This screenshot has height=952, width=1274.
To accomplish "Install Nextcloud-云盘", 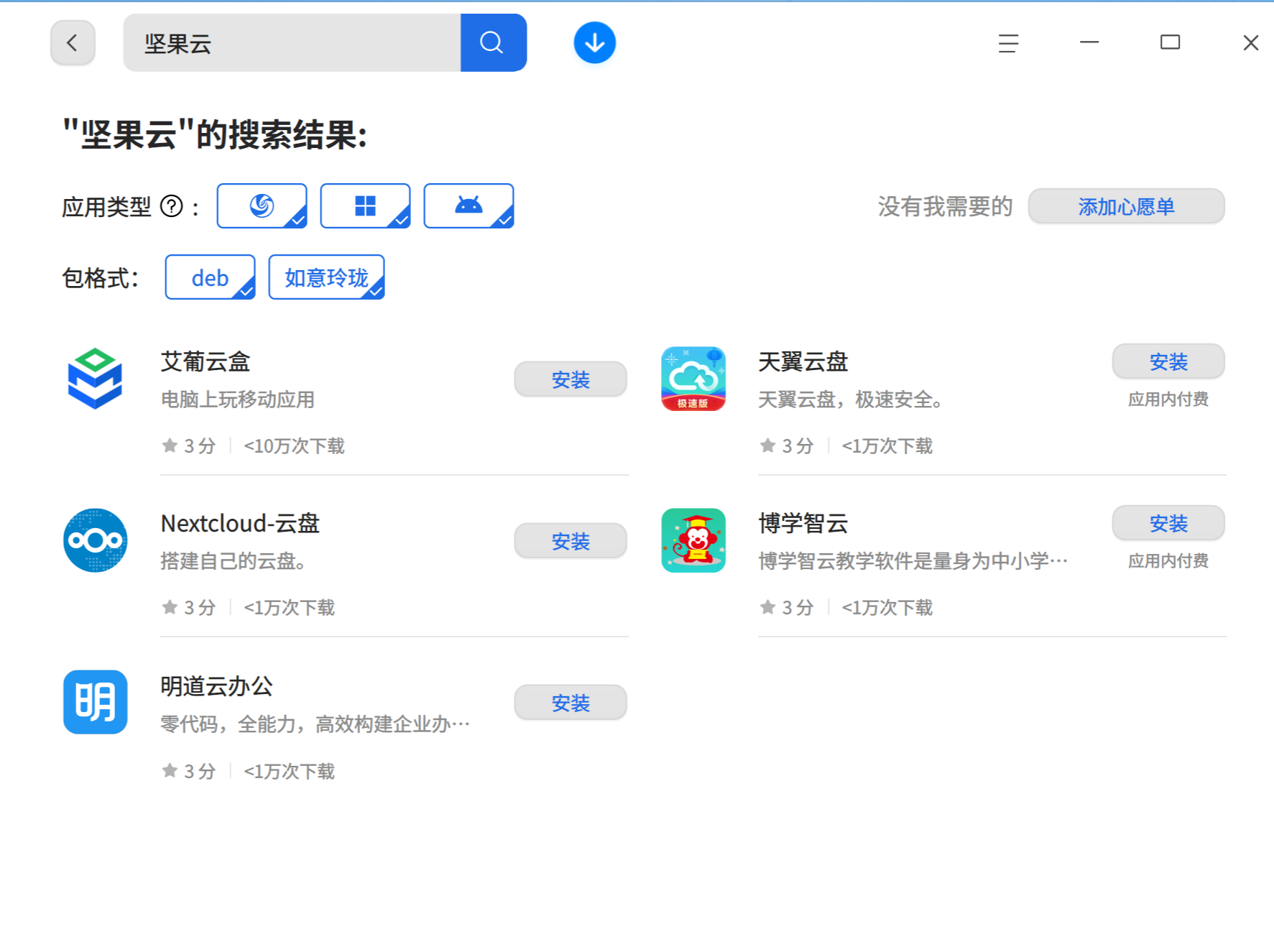I will pyautogui.click(x=571, y=541).
